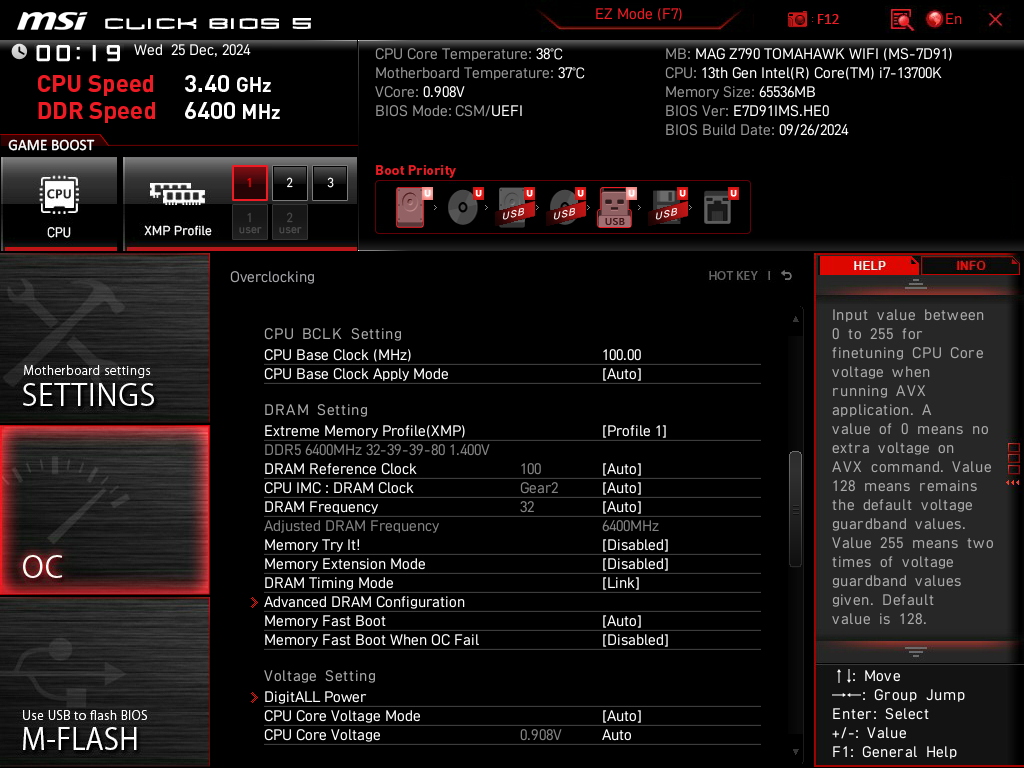The image size is (1024, 768).
Task: Open the SETTINGS motherboard section
Action: pyautogui.click(x=104, y=338)
